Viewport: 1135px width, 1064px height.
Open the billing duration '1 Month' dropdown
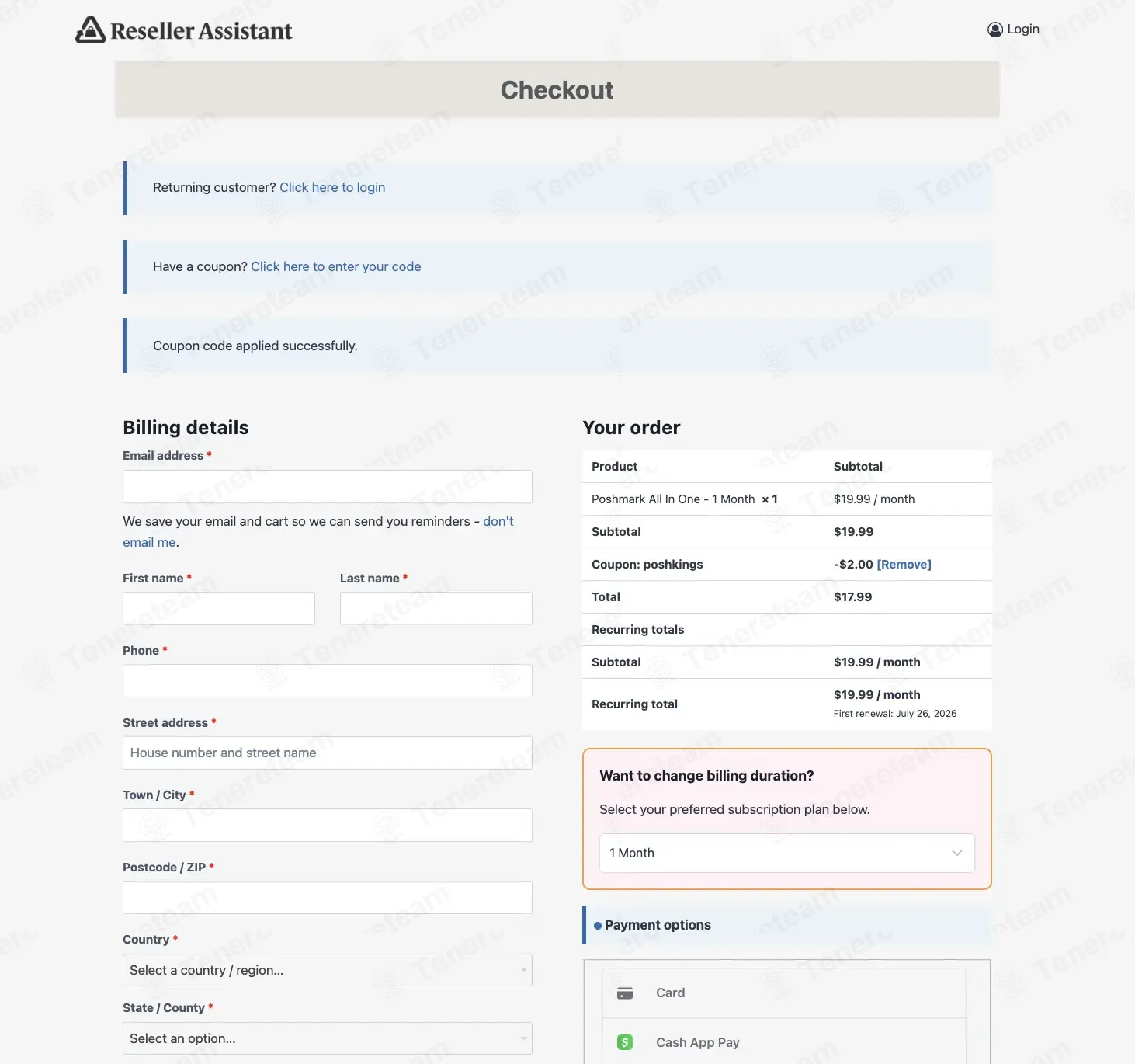pos(787,853)
